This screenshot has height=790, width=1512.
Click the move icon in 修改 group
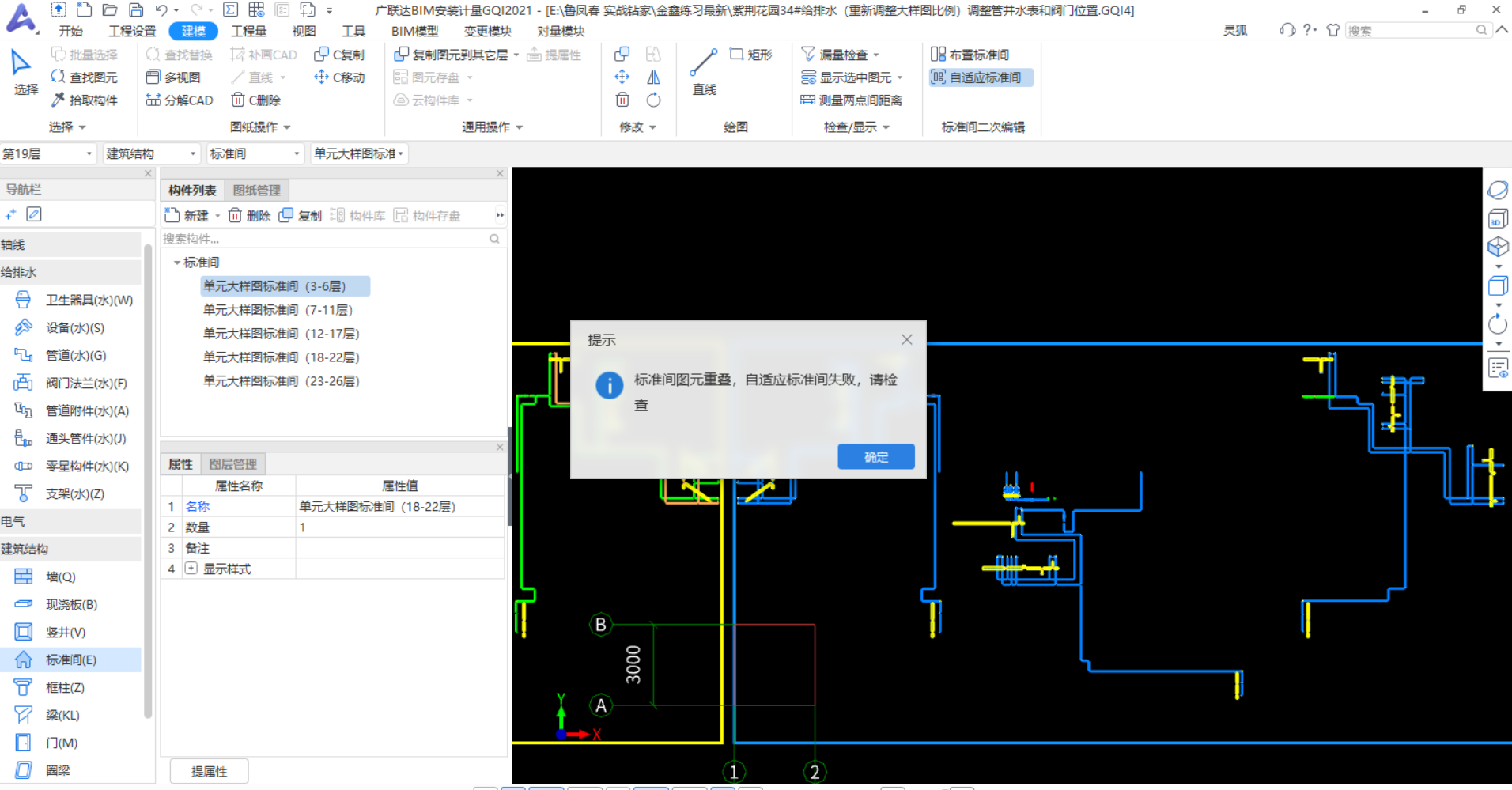pyautogui.click(x=622, y=77)
